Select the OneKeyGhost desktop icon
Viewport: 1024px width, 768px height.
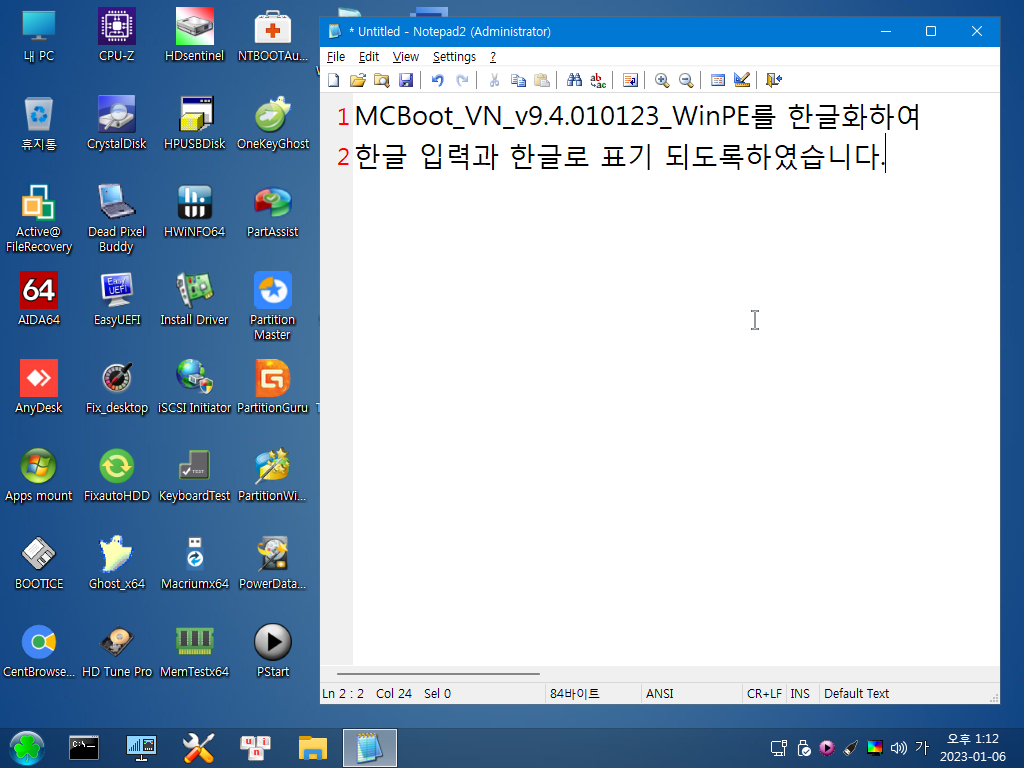click(272, 123)
